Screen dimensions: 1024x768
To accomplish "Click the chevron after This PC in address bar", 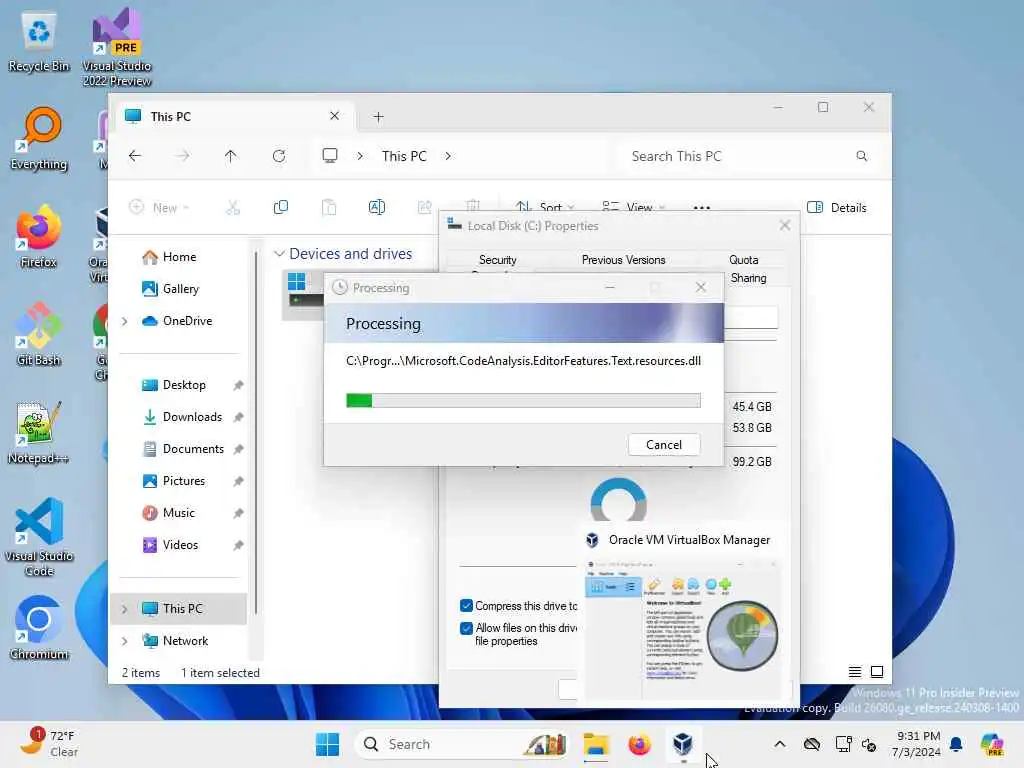I will [448, 156].
